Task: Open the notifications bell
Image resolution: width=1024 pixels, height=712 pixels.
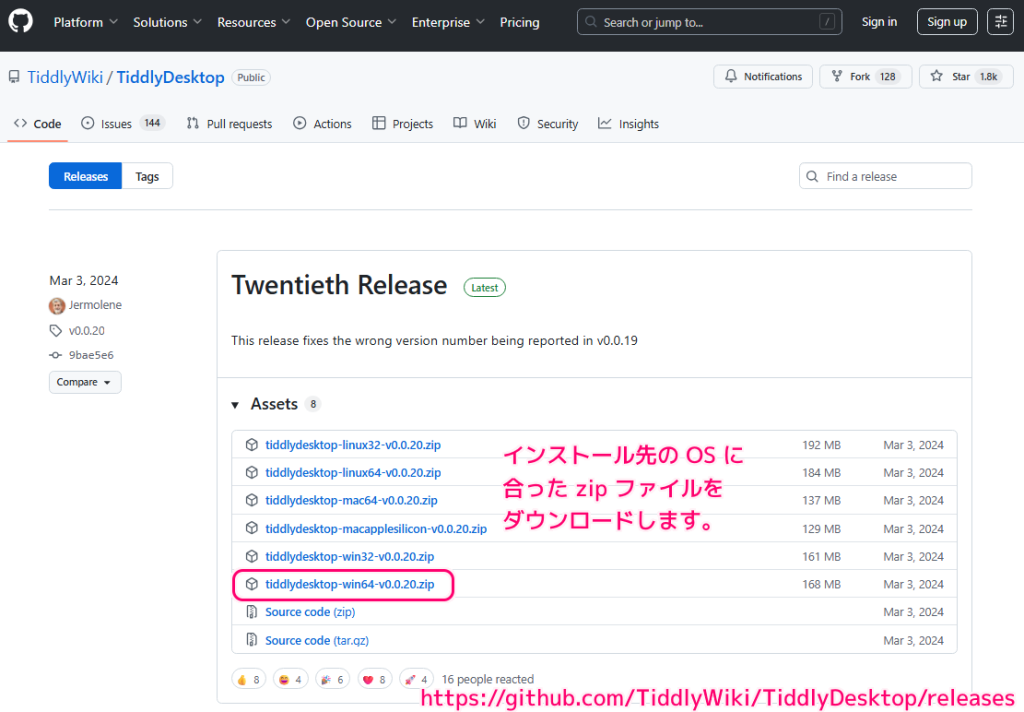Action: (x=762, y=76)
